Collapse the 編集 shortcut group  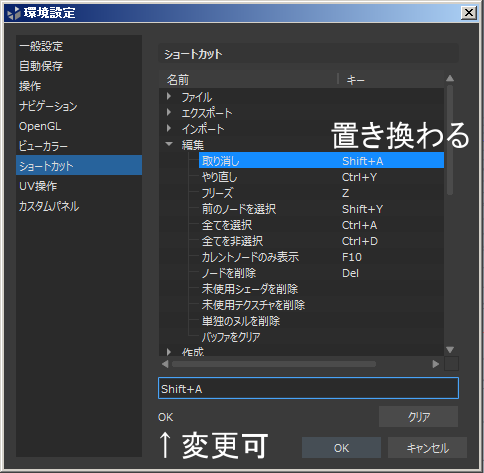pyautogui.click(x=169, y=144)
